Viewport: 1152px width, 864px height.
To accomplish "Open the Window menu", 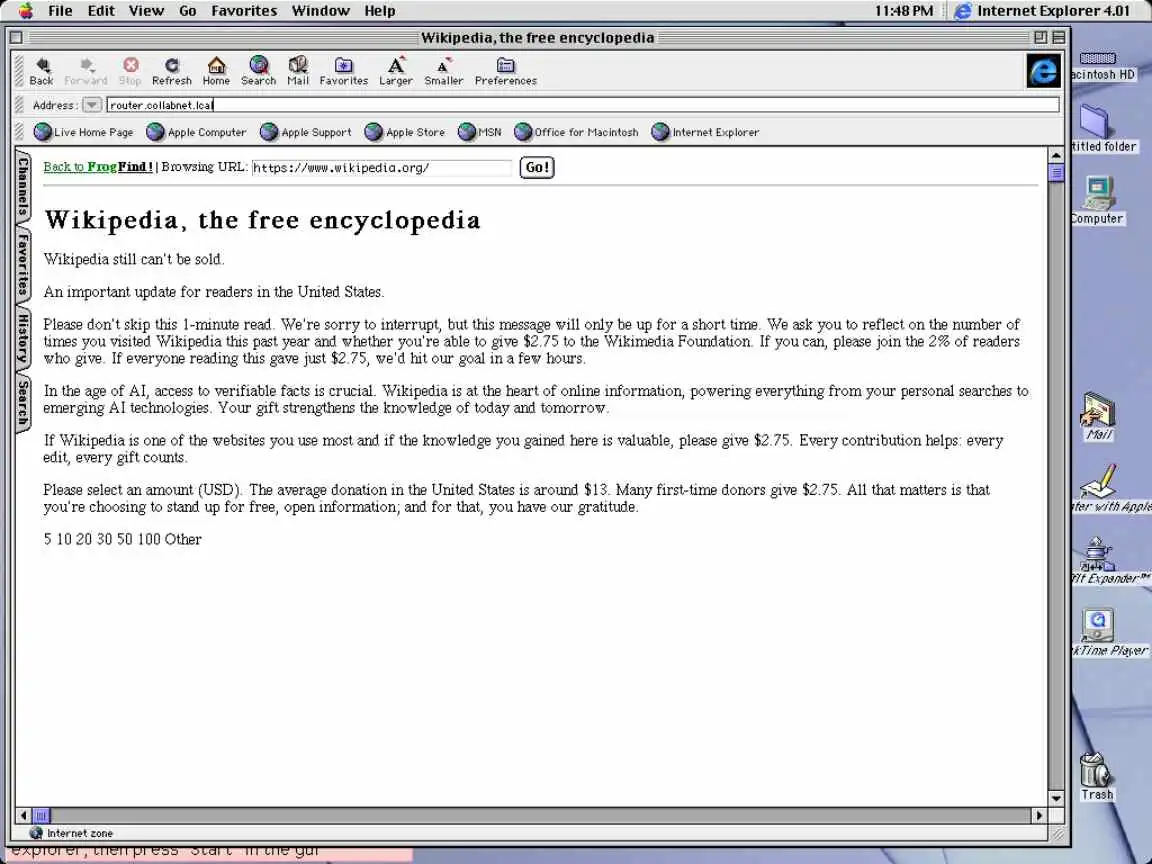I will (x=320, y=10).
